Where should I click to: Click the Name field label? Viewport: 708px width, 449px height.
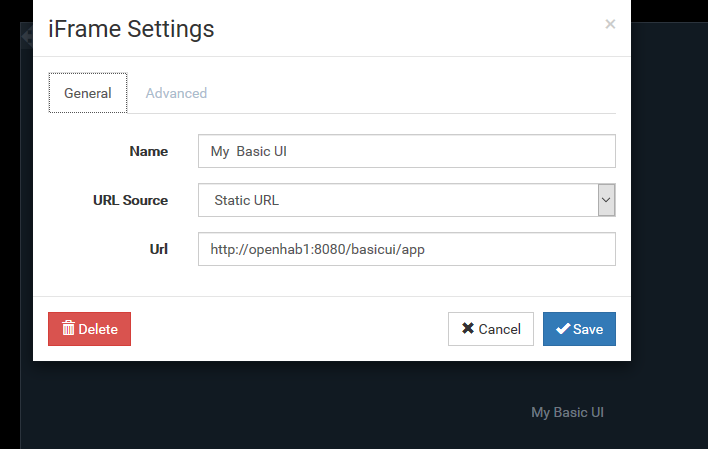point(149,151)
